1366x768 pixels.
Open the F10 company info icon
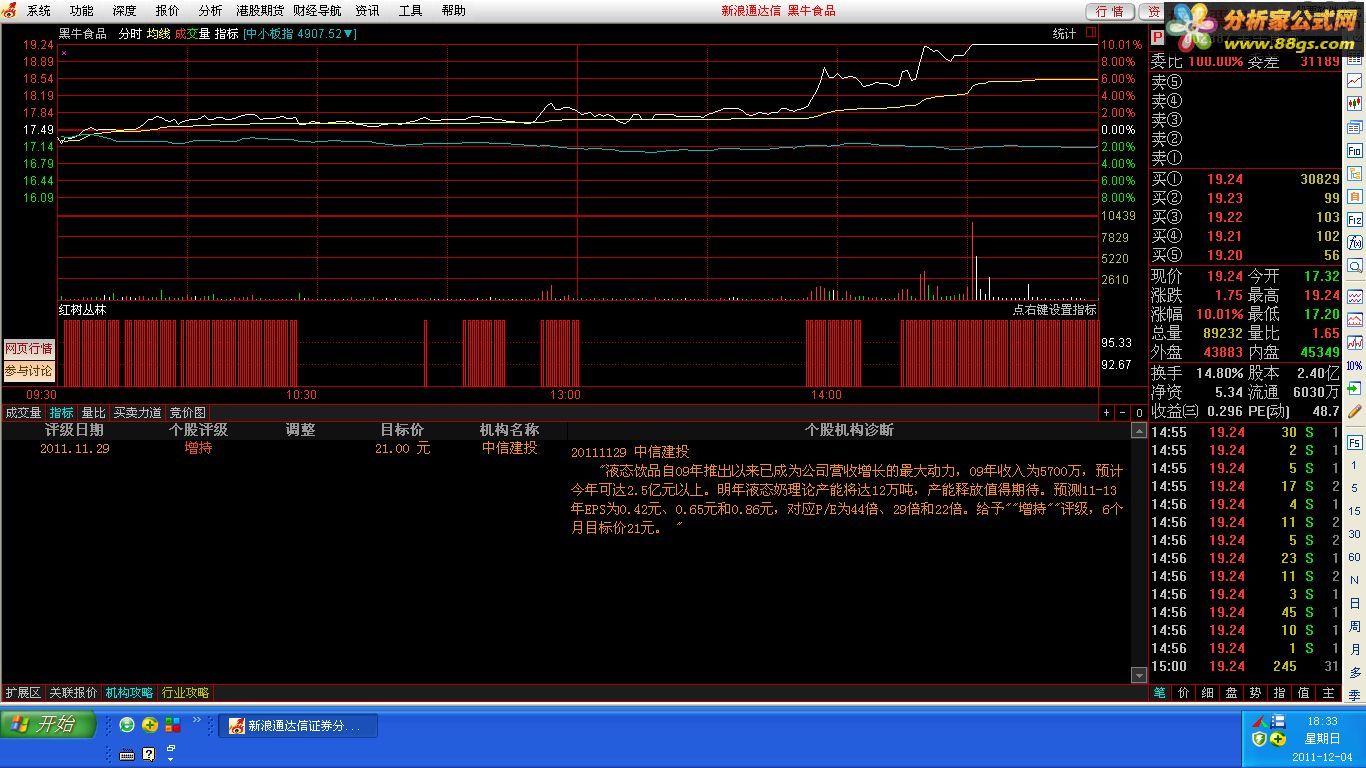pyautogui.click(x=1355, y=150)
